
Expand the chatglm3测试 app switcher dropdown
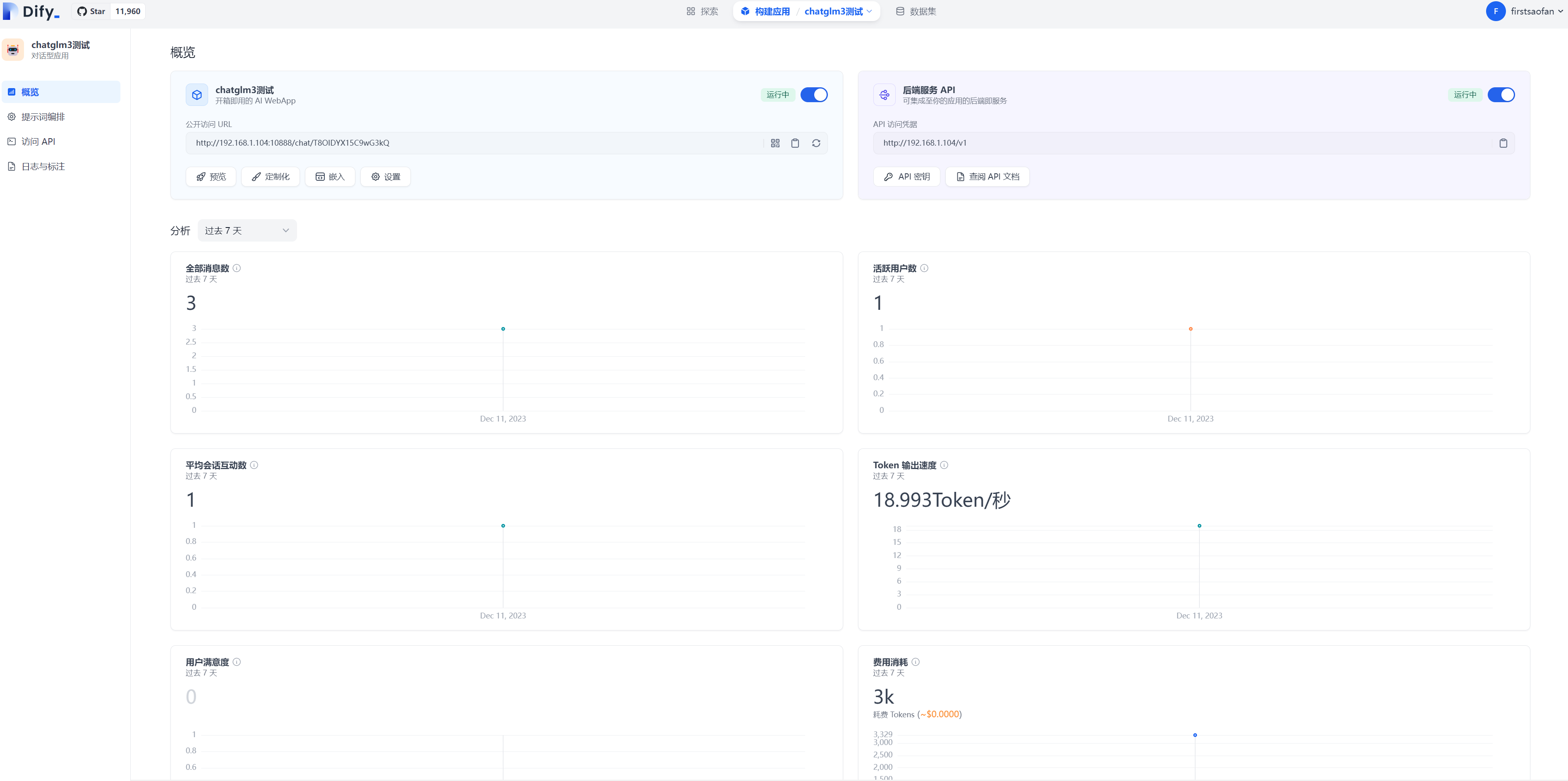pyautogui.click(x=838, y=12)
